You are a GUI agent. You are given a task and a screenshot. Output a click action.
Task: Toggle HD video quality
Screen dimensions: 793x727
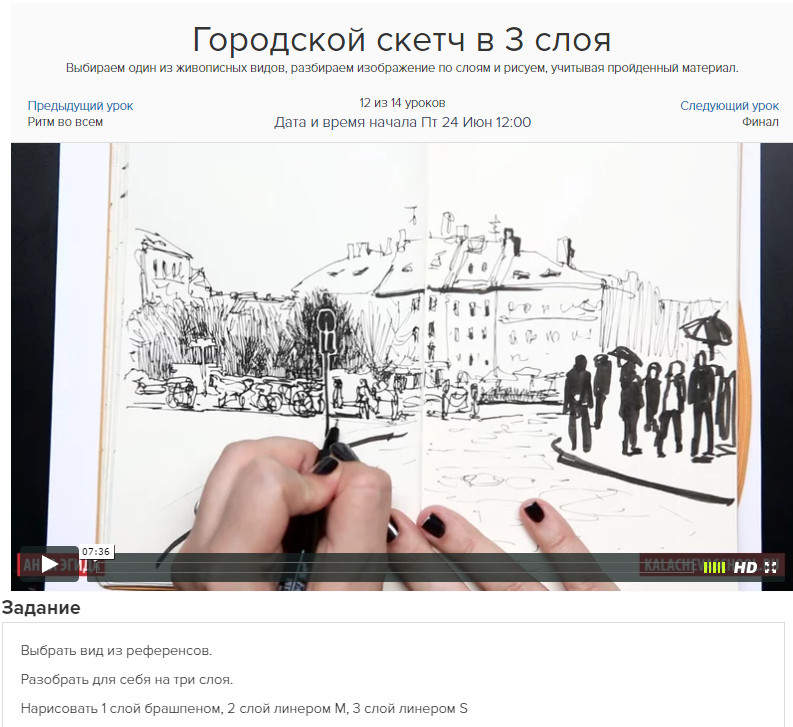[x=745, y=567]
